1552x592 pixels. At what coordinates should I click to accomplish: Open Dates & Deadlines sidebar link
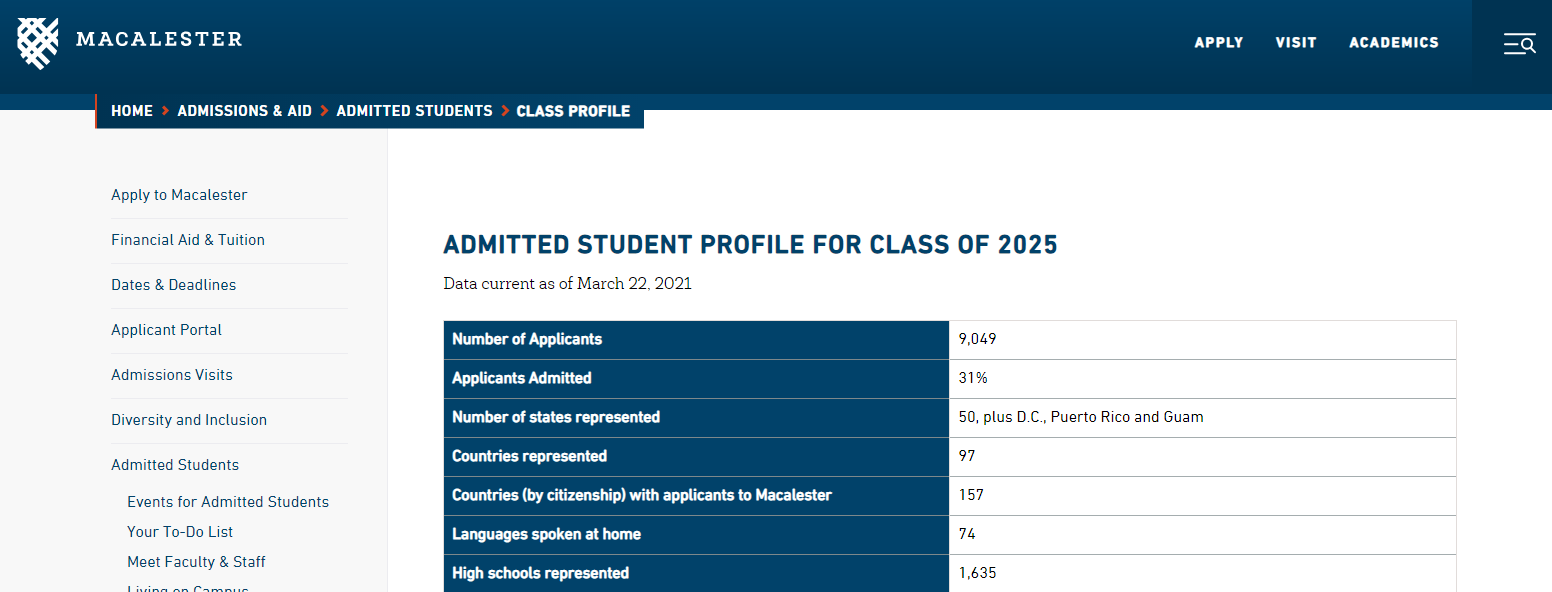click(x=174, y=285)
